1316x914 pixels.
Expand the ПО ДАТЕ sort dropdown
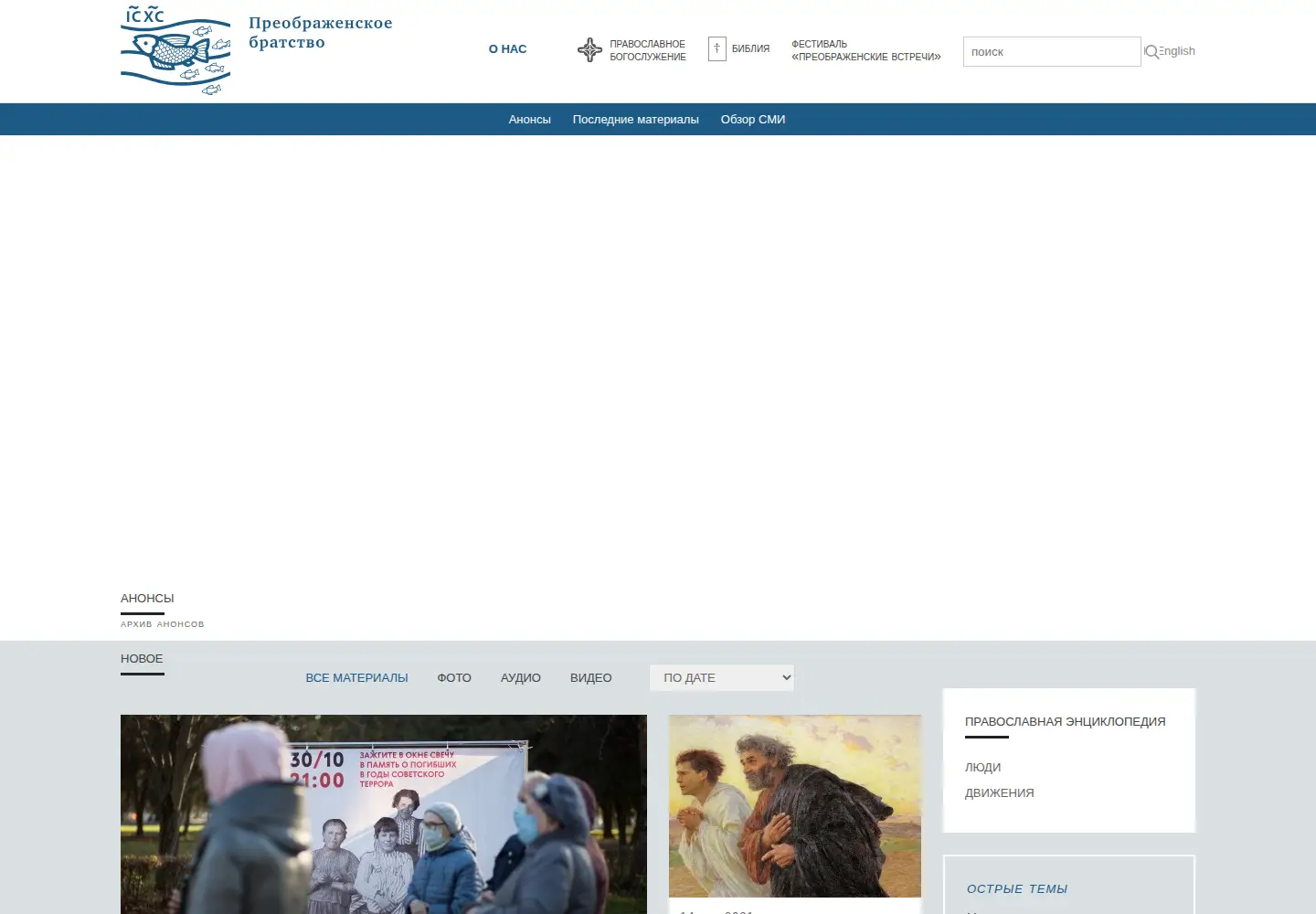(722, 678)
